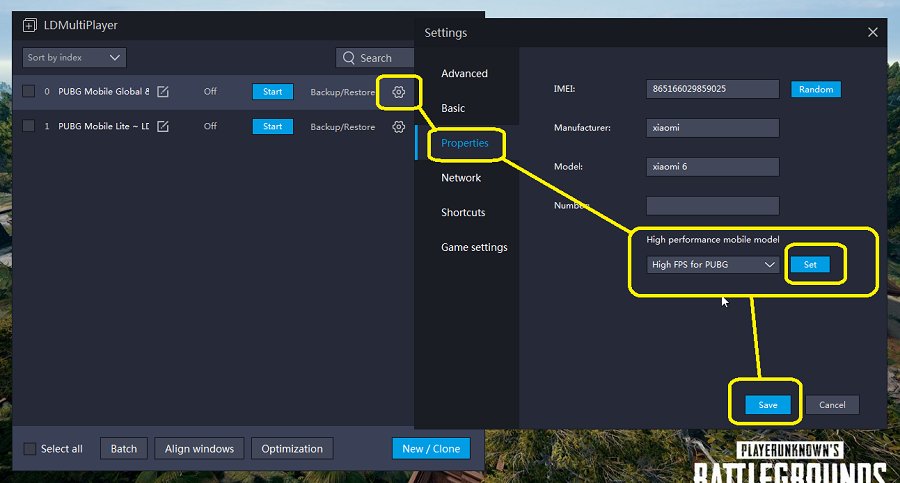Screen dimensions: 900x483
Task: Click Backup/Restore for PUBG Mobile Global
Action: coord(343,92)
